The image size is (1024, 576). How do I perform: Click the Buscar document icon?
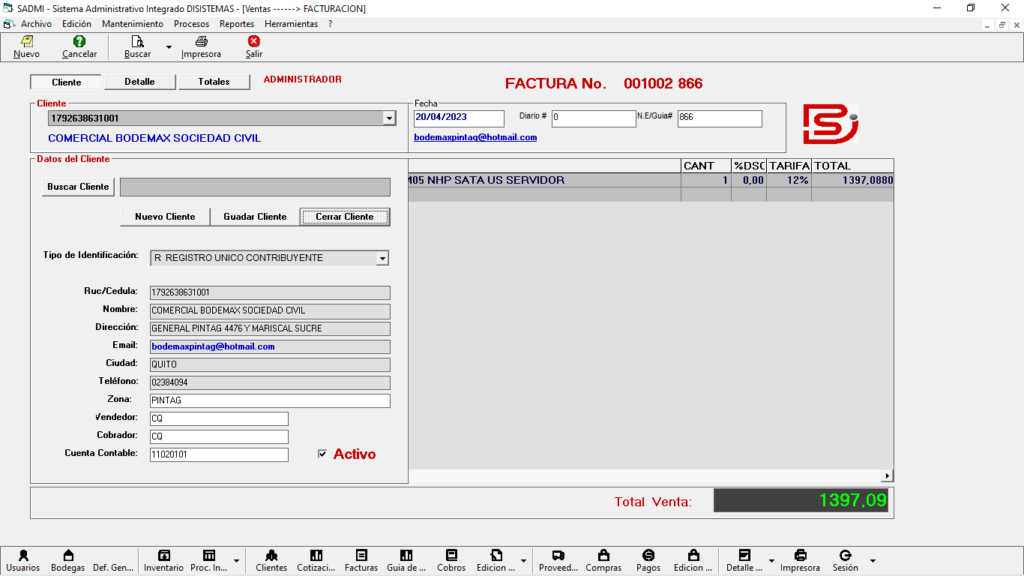point(137,41)
